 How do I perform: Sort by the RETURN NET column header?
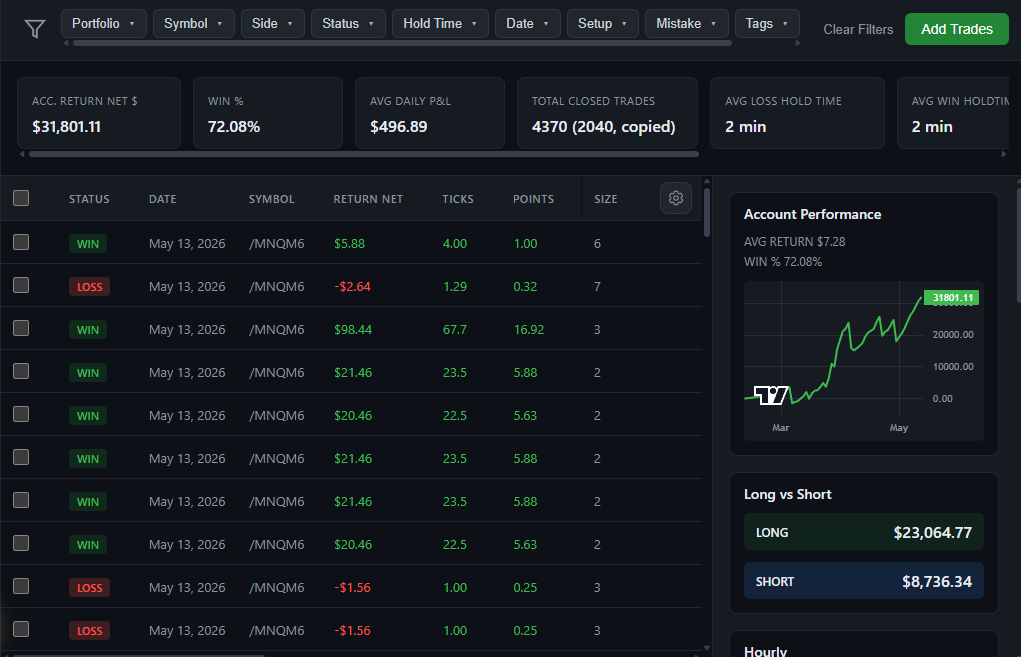point(368,199)
